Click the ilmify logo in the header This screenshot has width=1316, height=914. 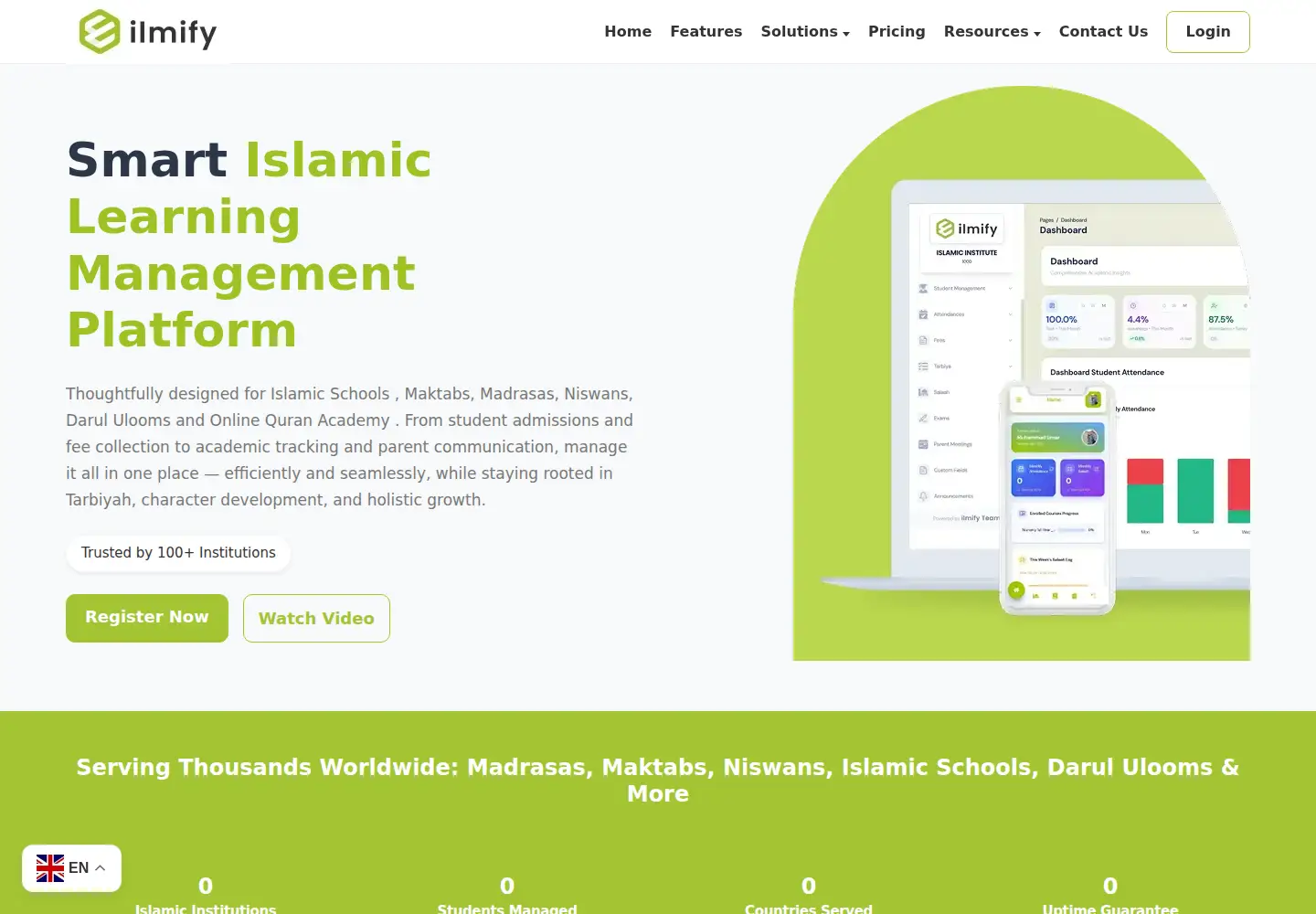(148, 32)
